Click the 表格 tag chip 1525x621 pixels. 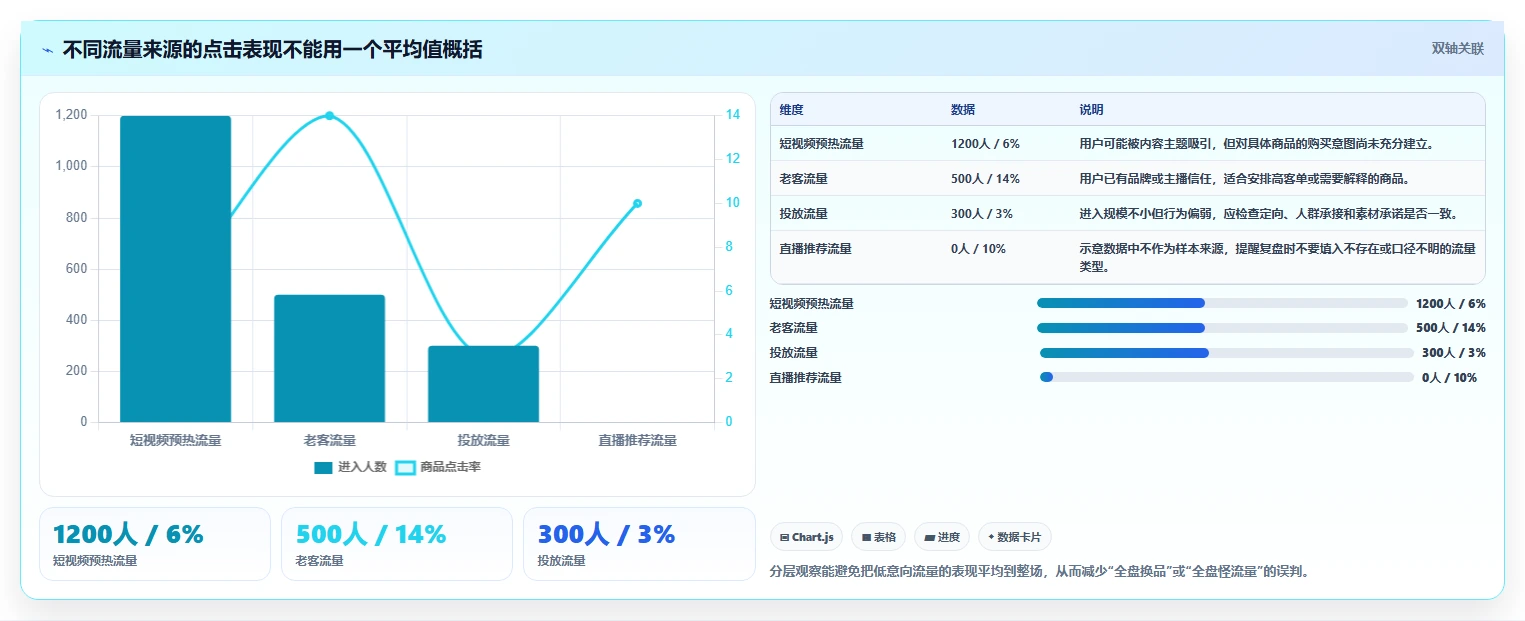pos(878,537)
